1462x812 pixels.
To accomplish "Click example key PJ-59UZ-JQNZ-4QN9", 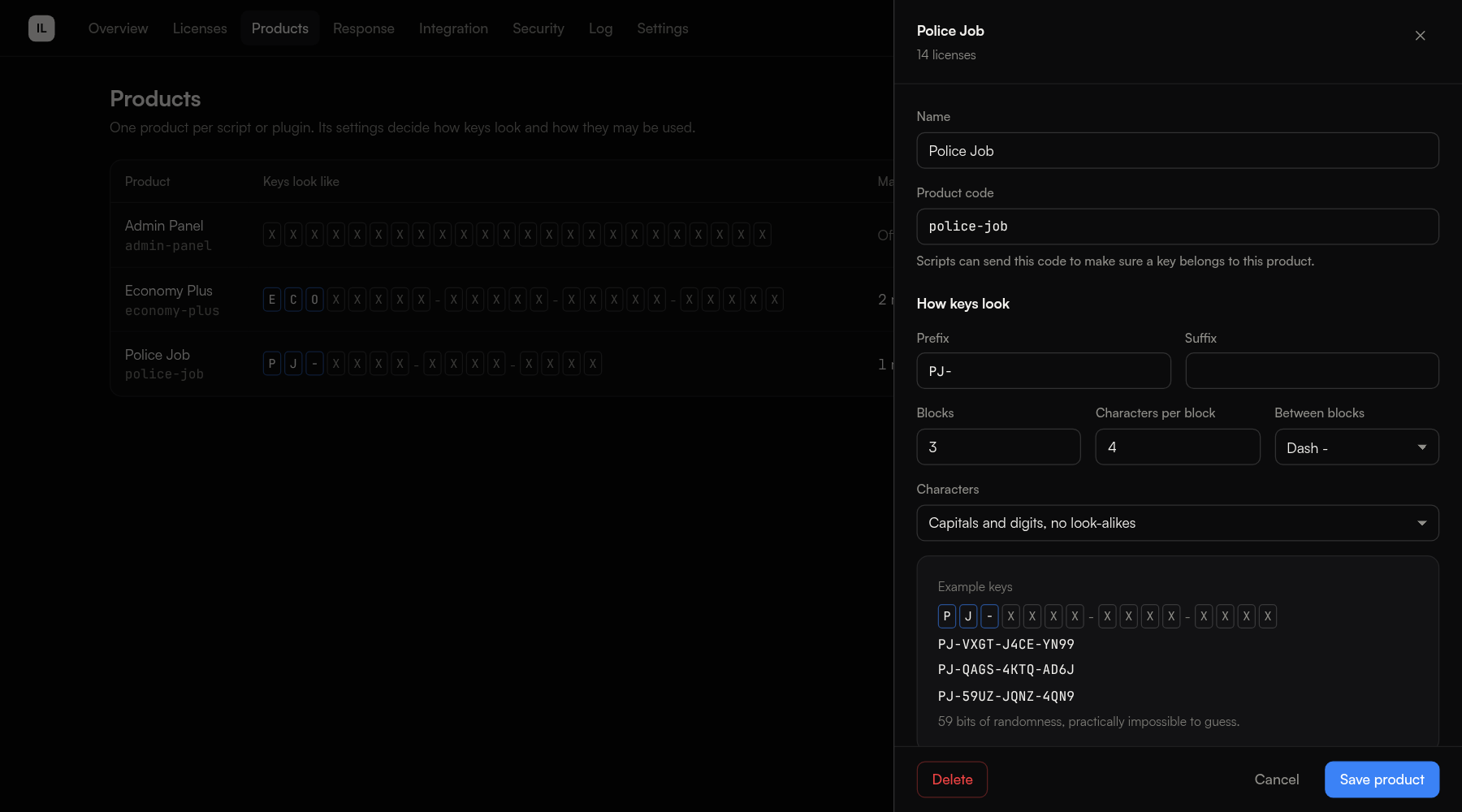I will [x=1006, y=697].
